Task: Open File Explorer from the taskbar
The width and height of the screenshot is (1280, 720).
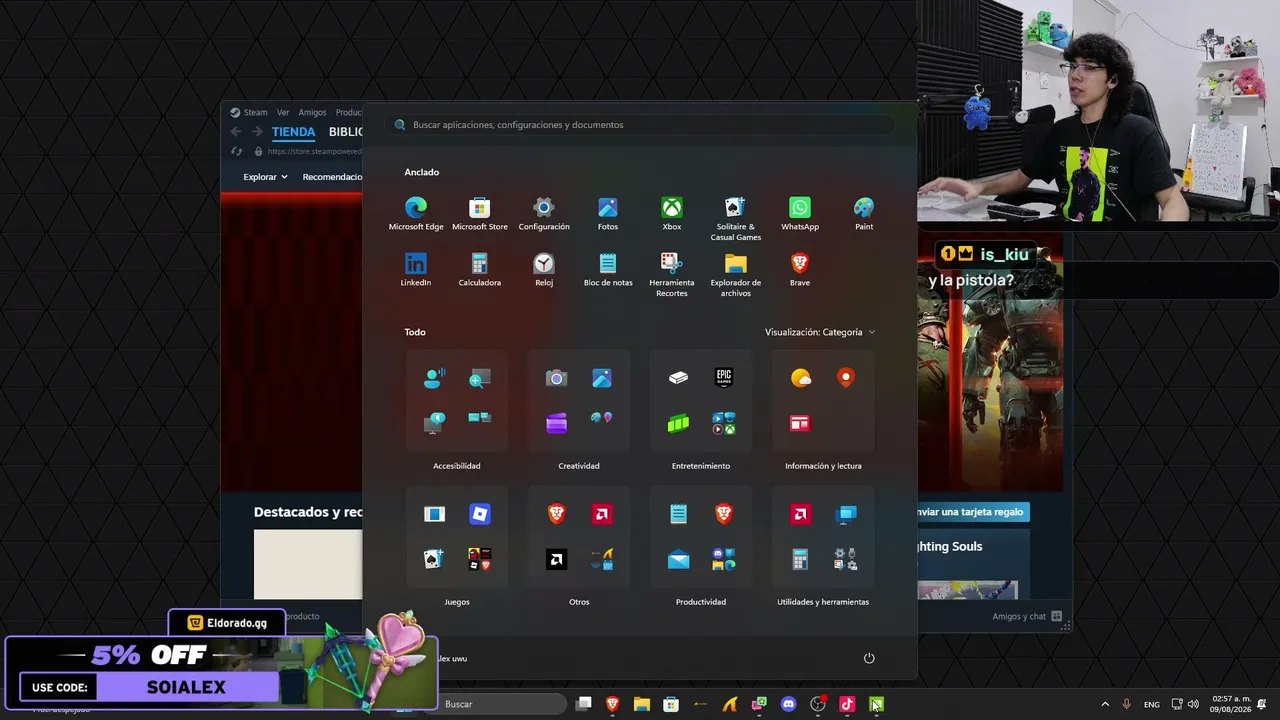Action: (642, 704)
